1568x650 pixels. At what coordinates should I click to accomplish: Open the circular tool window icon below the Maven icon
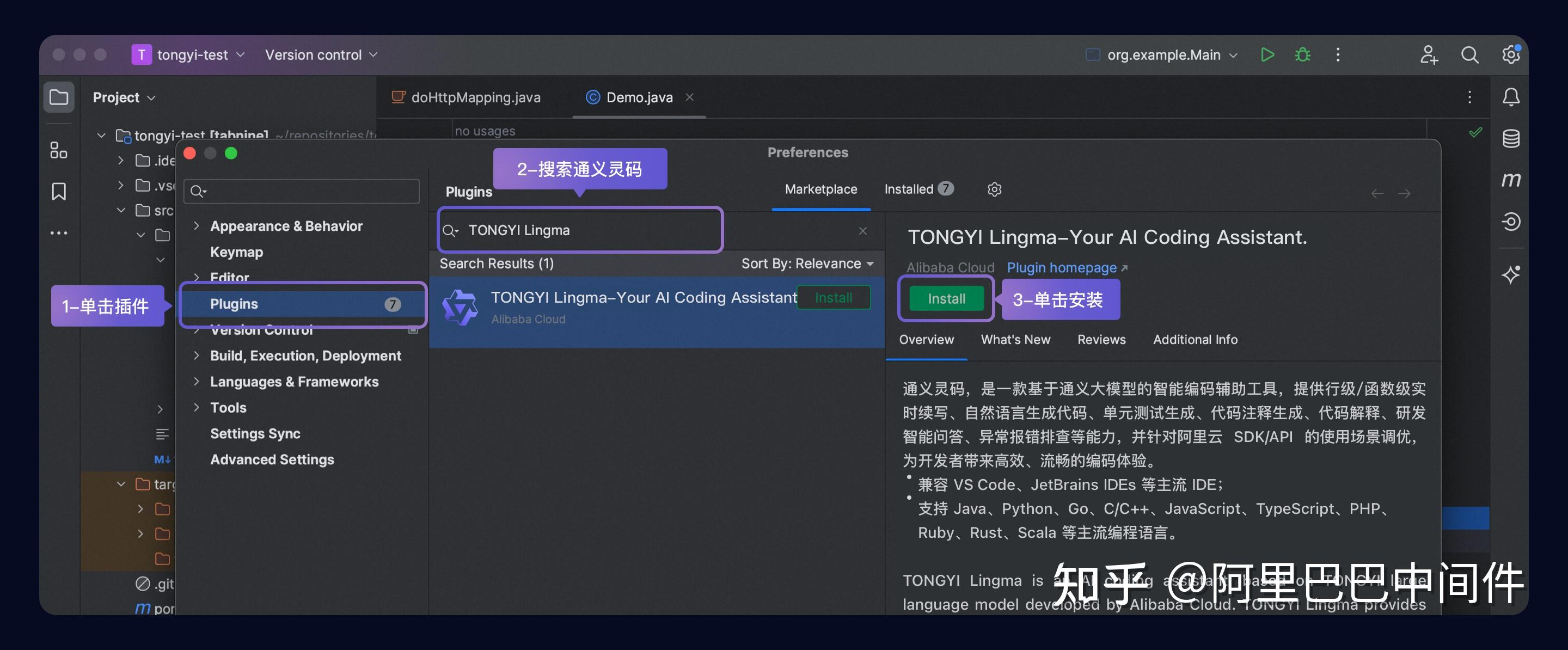pyautogui.click(x=1511, y=221)
